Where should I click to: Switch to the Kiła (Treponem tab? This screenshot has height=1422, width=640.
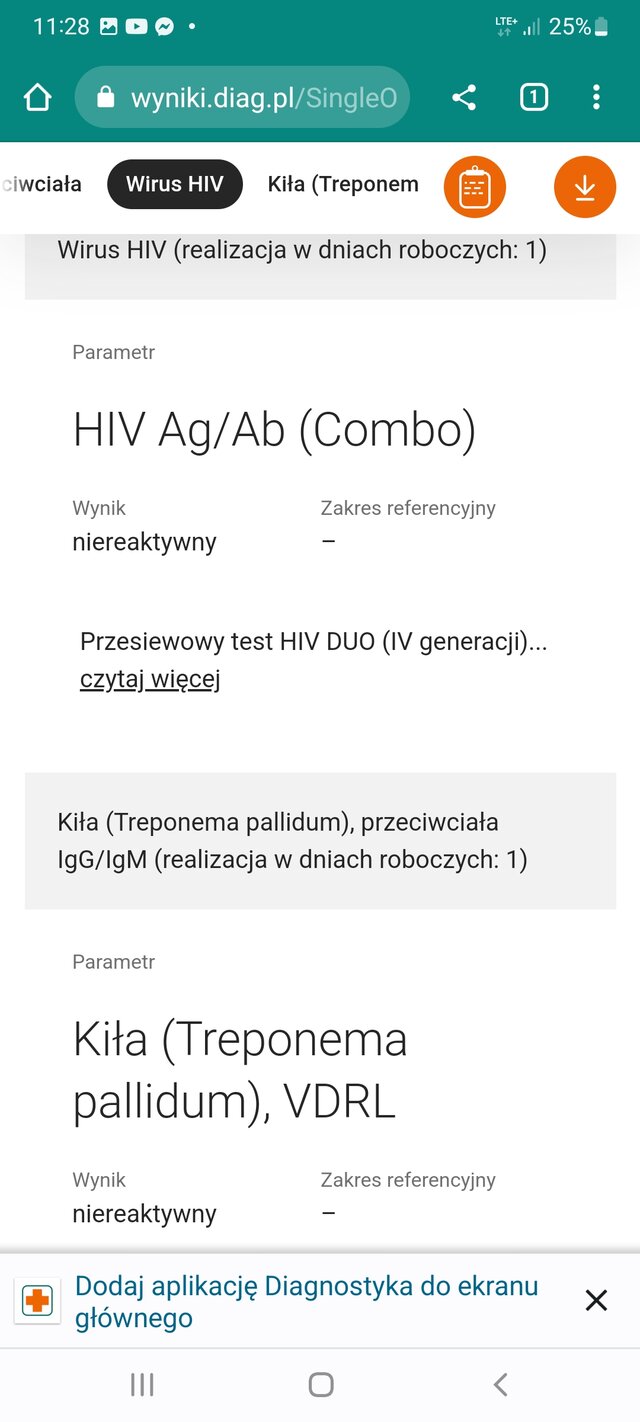pyautogui.click(x=342, y=184)
